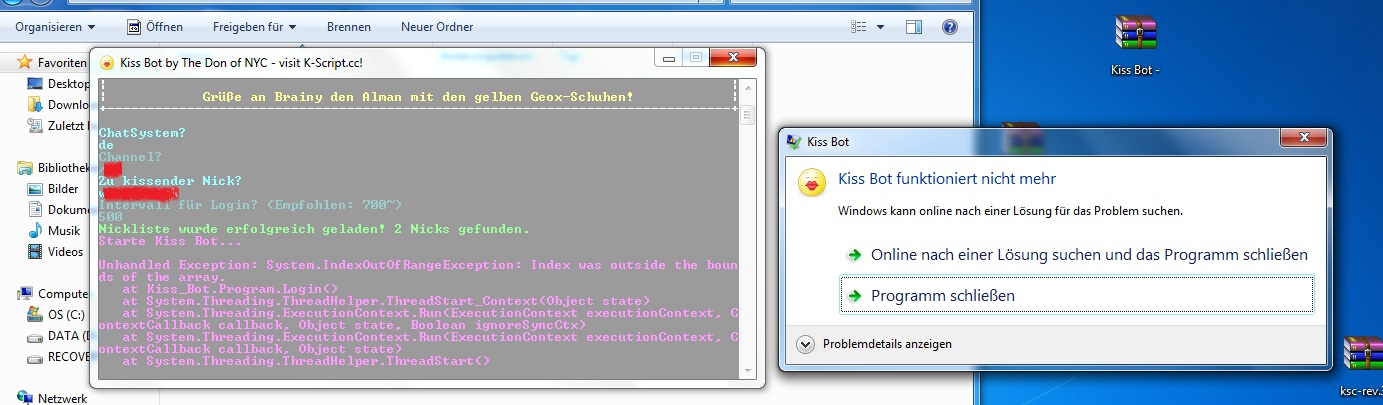
Task: Choose Online nach einer Lösung suchen option
Action: click(1089, 255)
